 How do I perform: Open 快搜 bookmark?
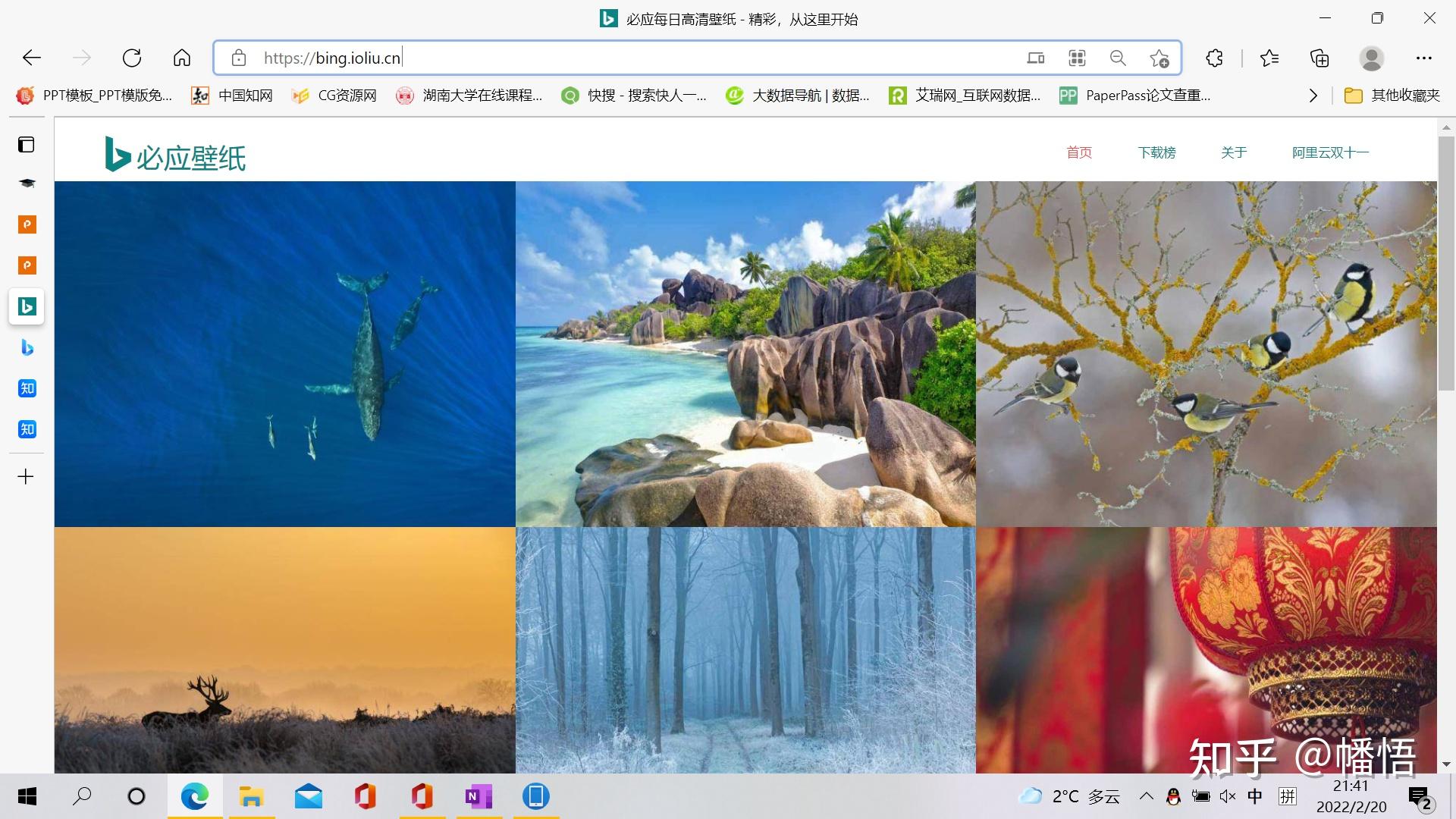(x=634, y=96)
